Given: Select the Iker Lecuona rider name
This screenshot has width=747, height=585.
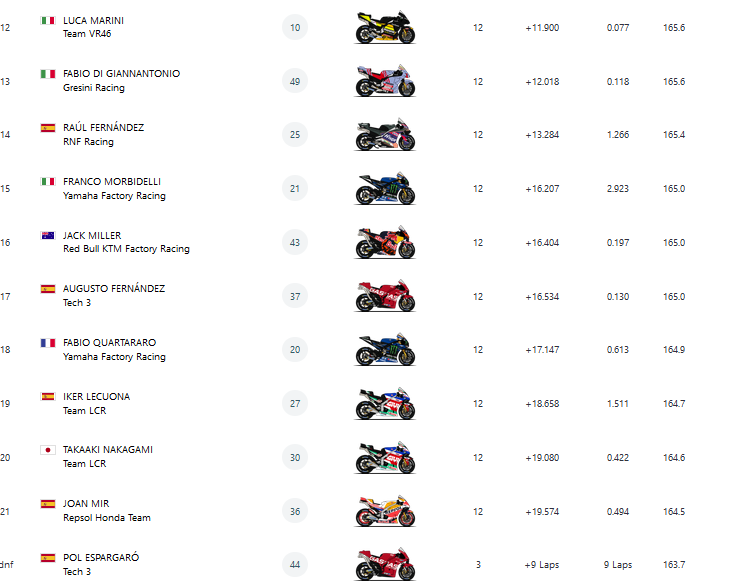Looking at the screenshot, I should point(96,396).
